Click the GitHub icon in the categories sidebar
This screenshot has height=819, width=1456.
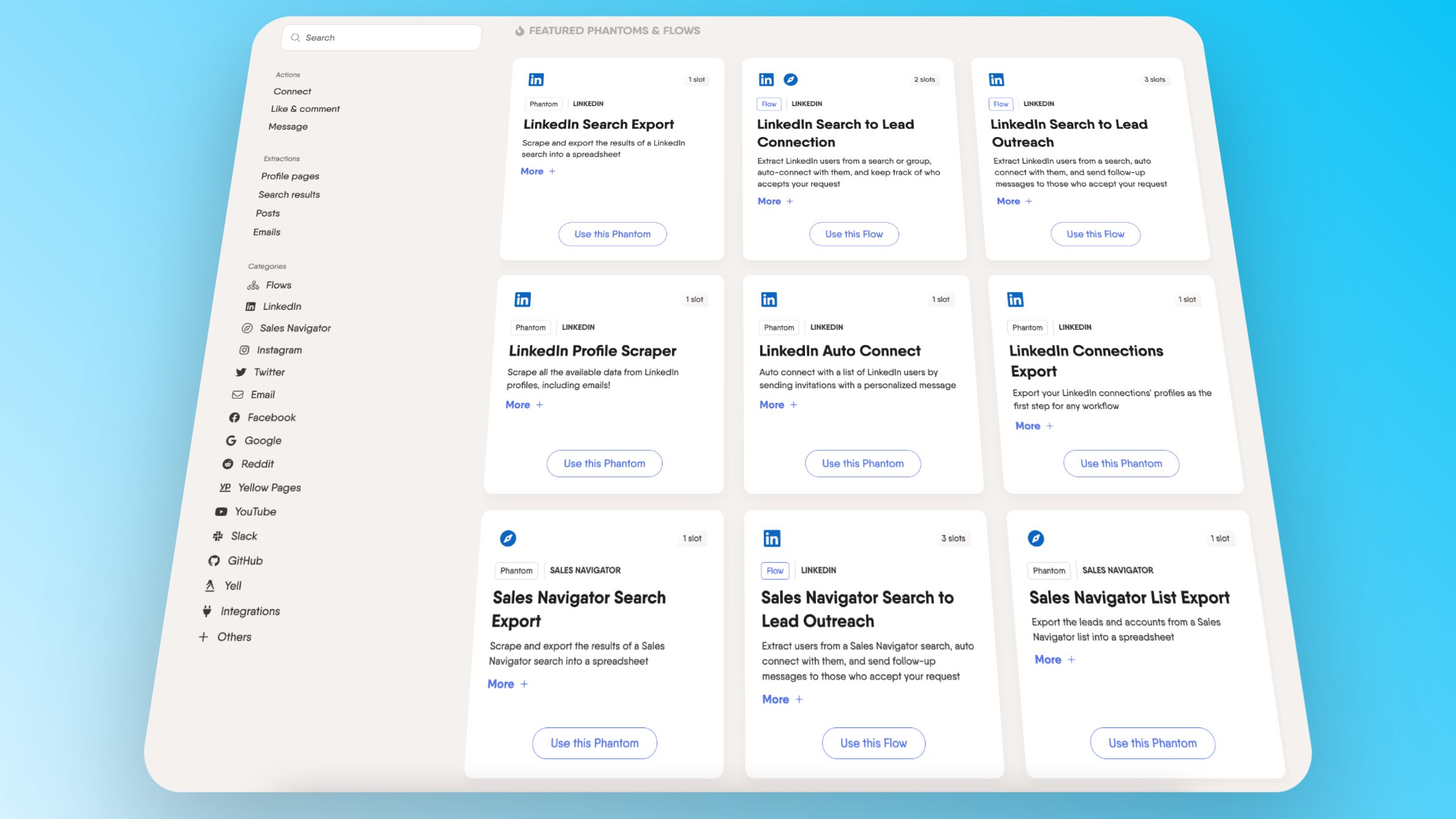pyautogui.click(x=214, y=561)
